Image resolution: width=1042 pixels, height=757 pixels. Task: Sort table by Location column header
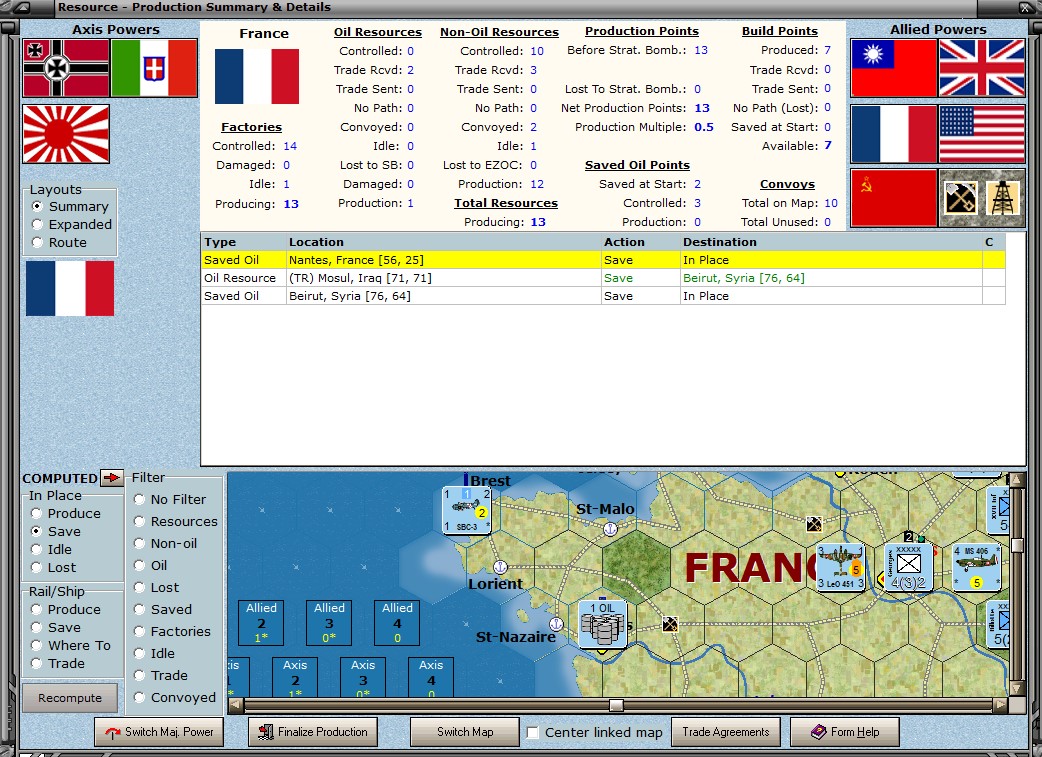point(443,242)
